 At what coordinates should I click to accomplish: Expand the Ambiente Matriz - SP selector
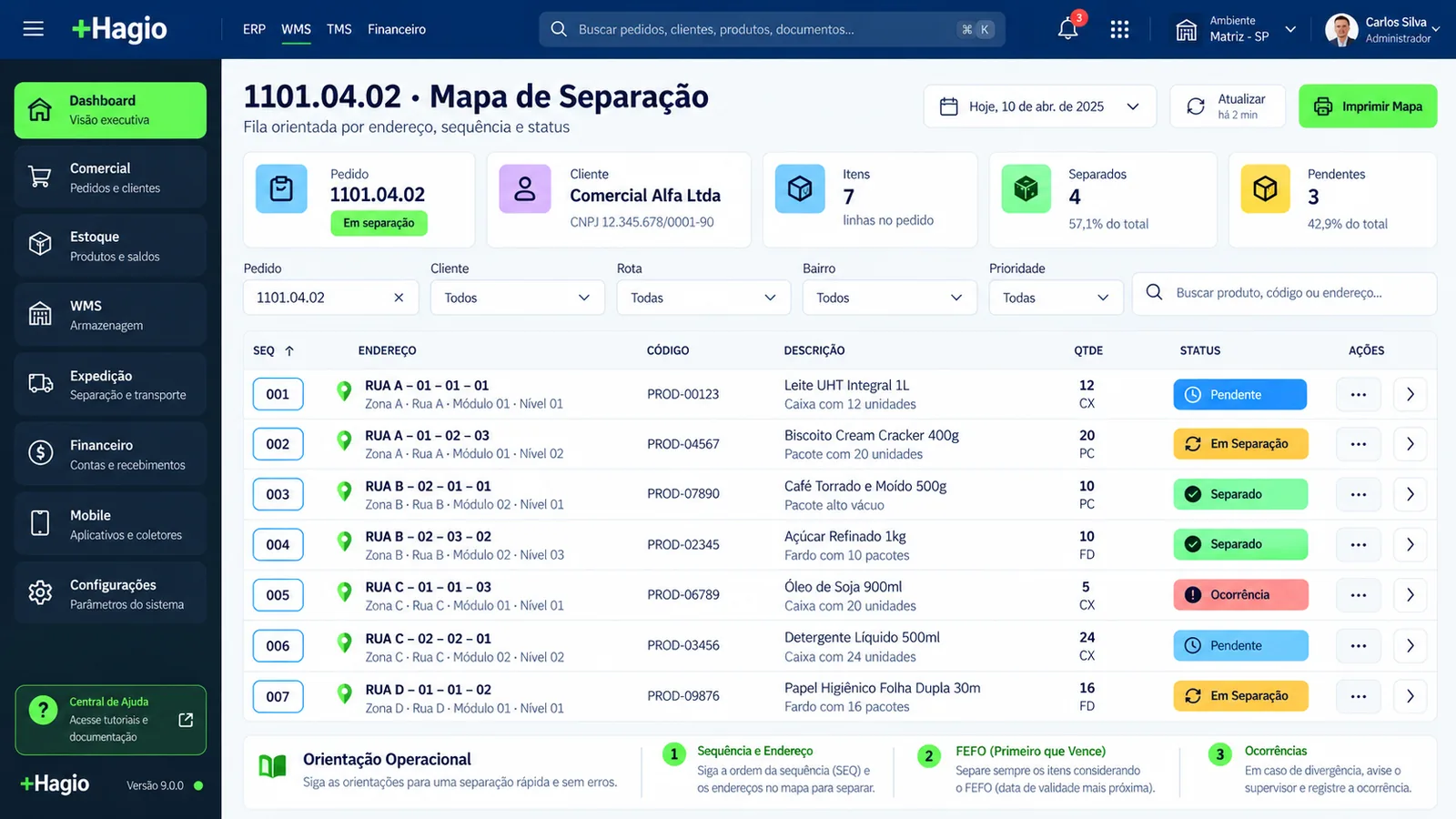click(1236, 29)
